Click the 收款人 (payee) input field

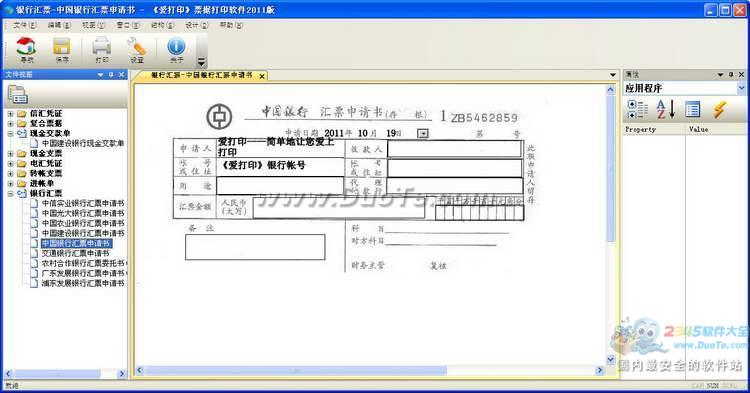click(454, 149)
